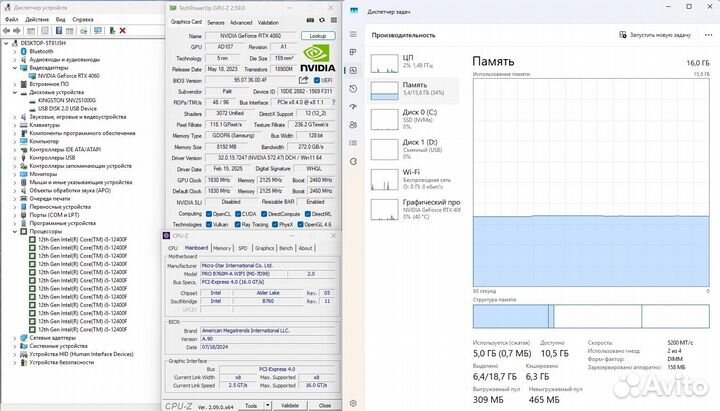Toggle the Vulkan checkbox
The image size is (720, 411).
(209, 225)
